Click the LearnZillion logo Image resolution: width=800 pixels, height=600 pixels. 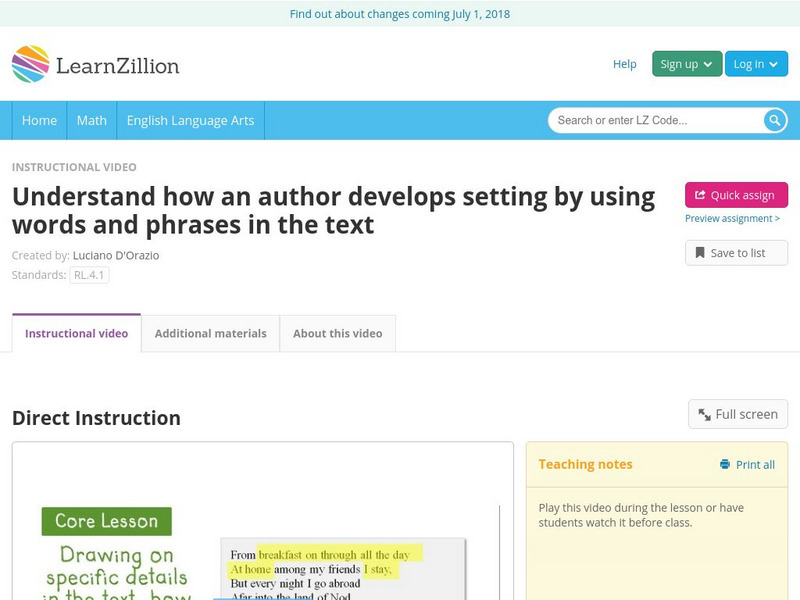(95, 64)
